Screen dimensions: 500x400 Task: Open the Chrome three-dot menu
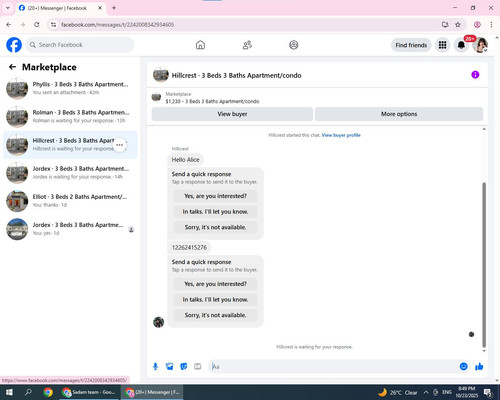click(x=491, y=25)
